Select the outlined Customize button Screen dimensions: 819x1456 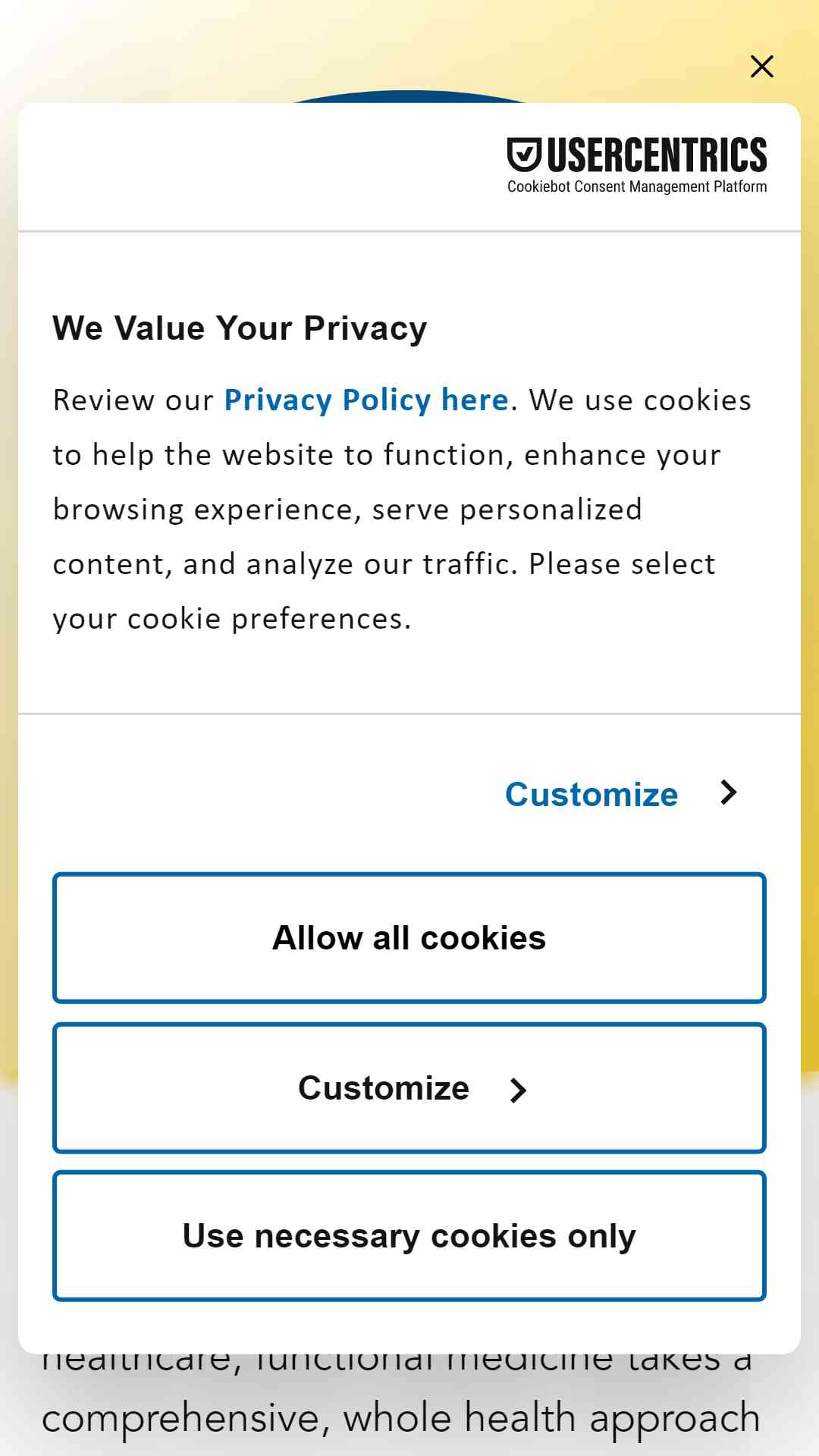409,1088
